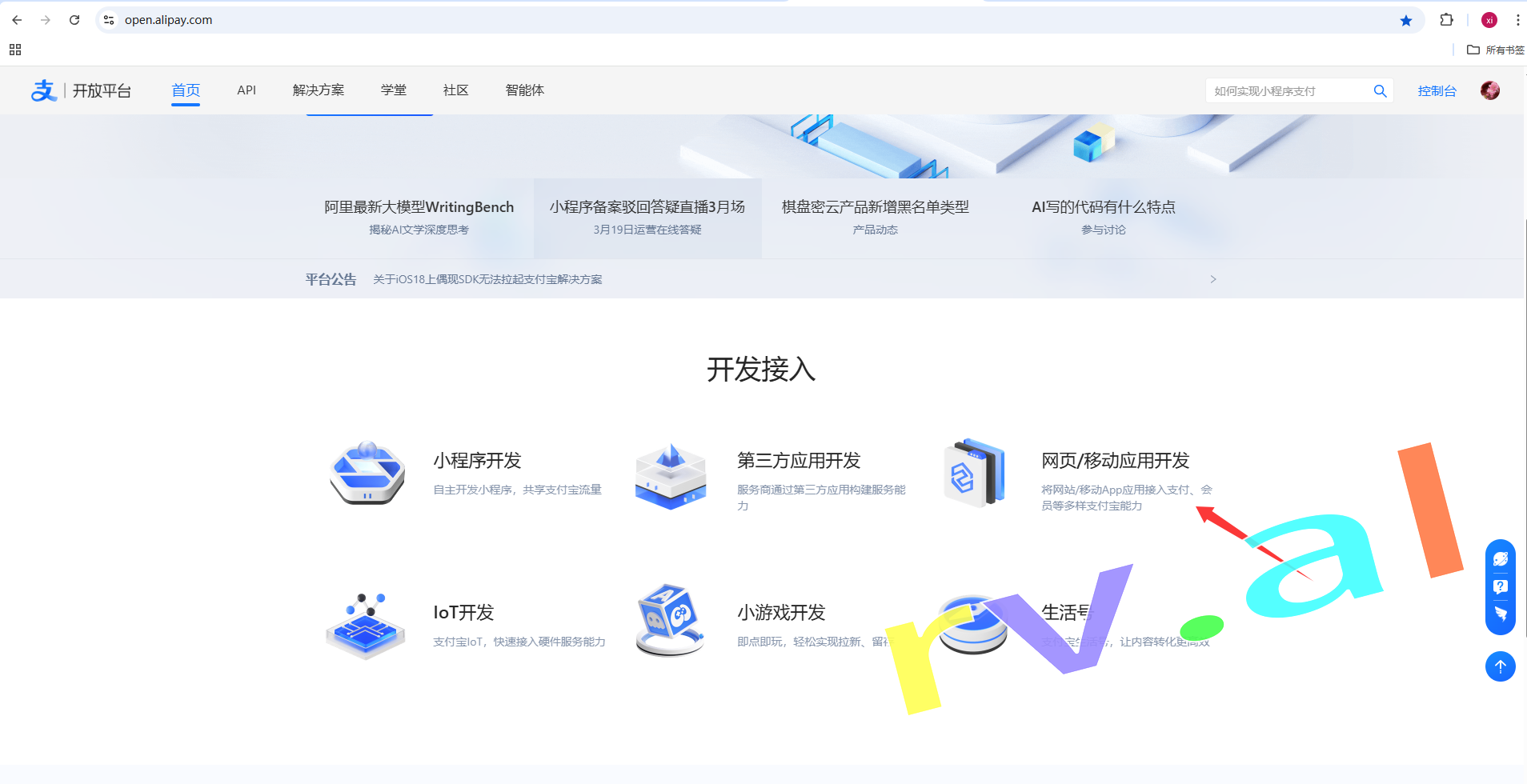Reload the page with the refresh icon
This screenshot has width=1527, height=784.
point(74,20)
